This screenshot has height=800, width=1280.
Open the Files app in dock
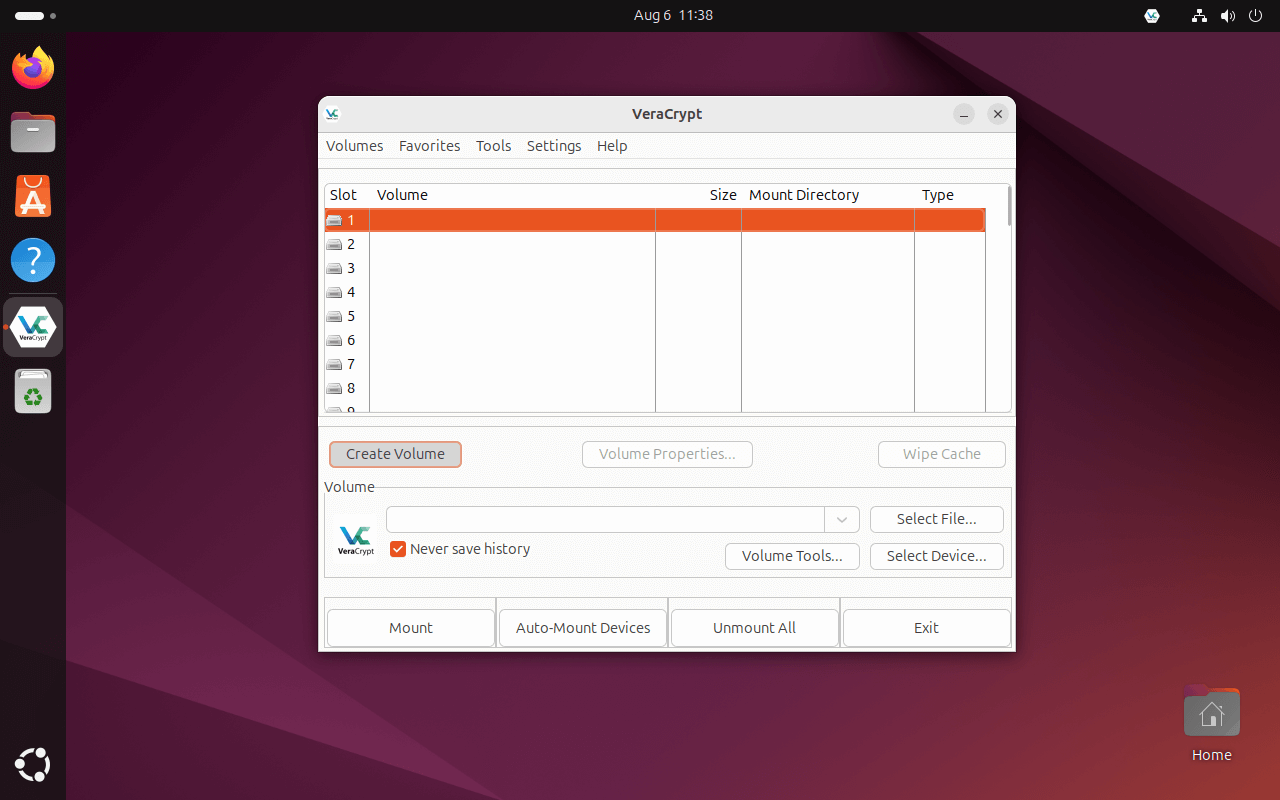[x=33, y=132]
